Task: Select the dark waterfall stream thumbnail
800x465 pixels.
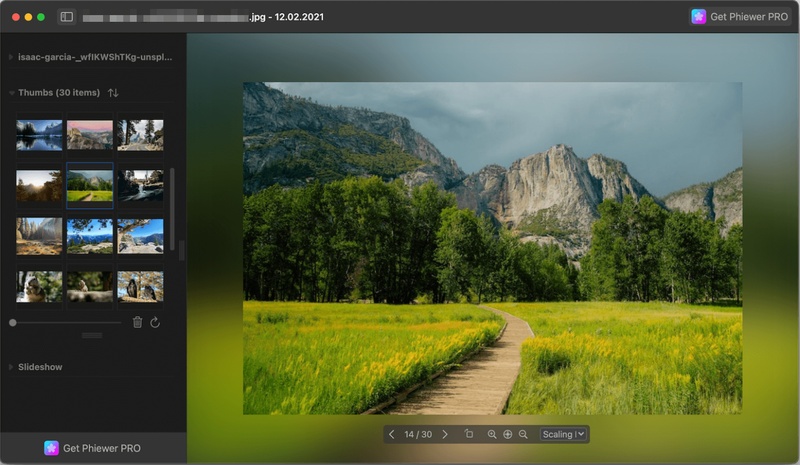Action: click(140, 186)
